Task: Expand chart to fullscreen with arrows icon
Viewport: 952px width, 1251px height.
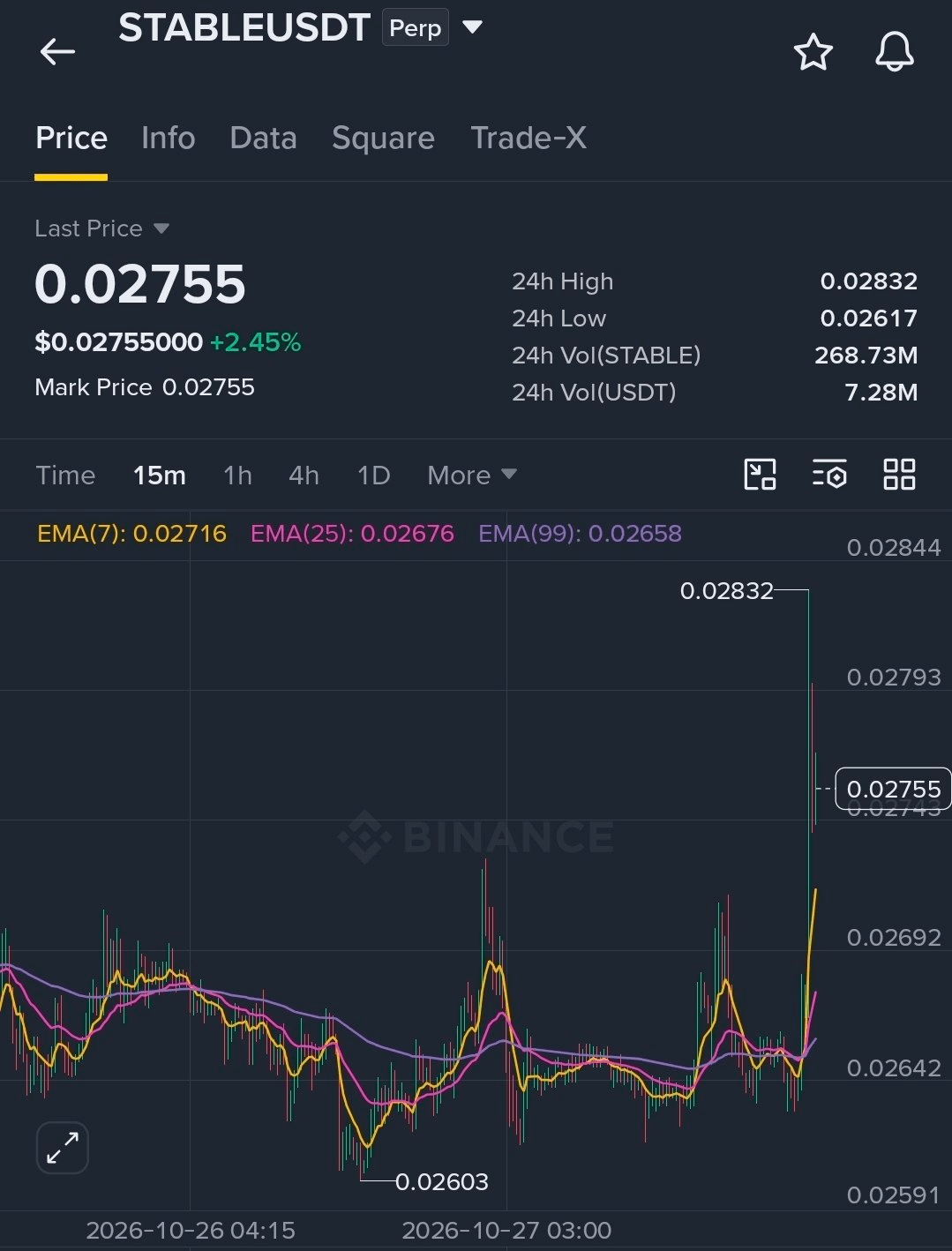Action: click(63, 1148)
